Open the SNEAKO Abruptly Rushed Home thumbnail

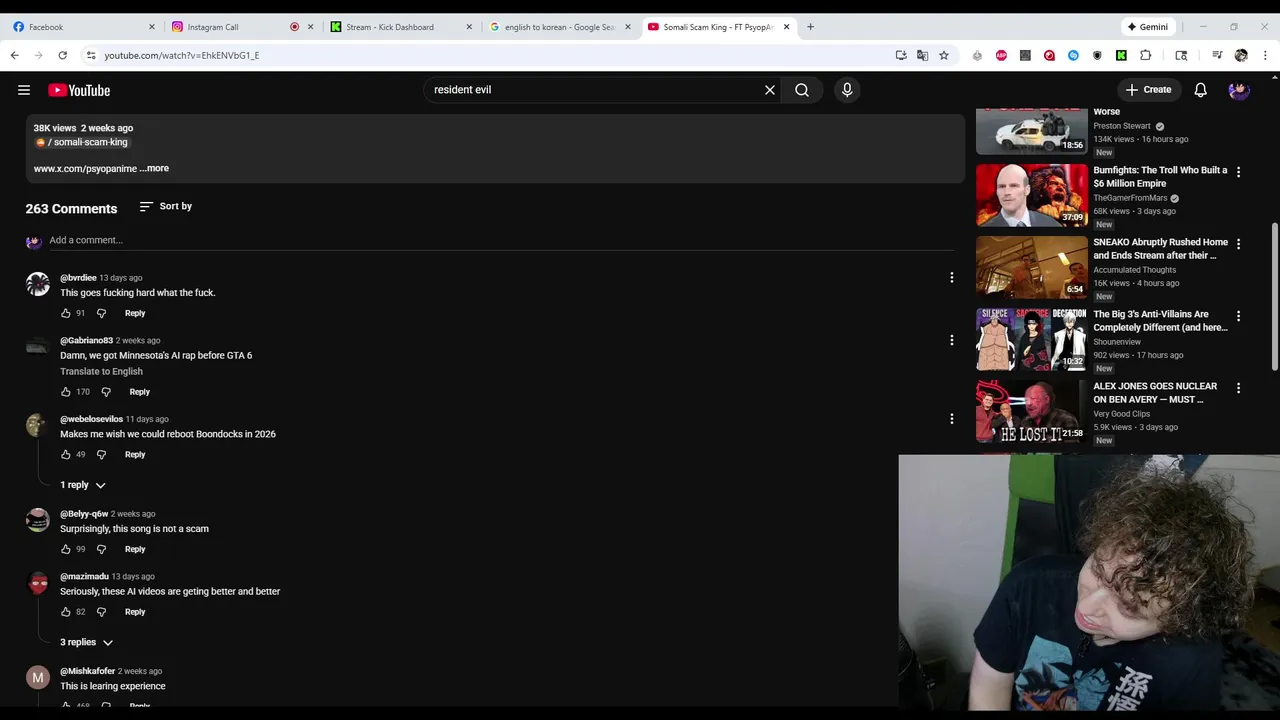click(x=1031, y=268)
